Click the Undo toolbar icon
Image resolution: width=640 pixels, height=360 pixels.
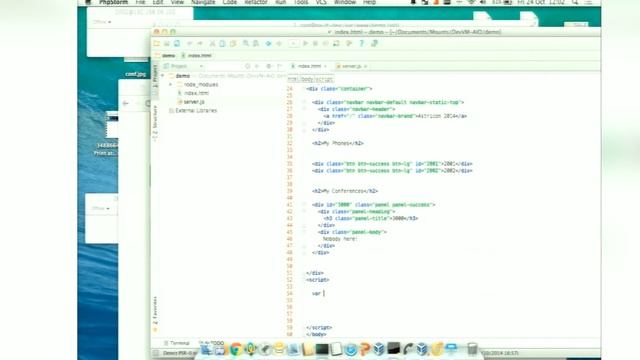click(190, 43)
